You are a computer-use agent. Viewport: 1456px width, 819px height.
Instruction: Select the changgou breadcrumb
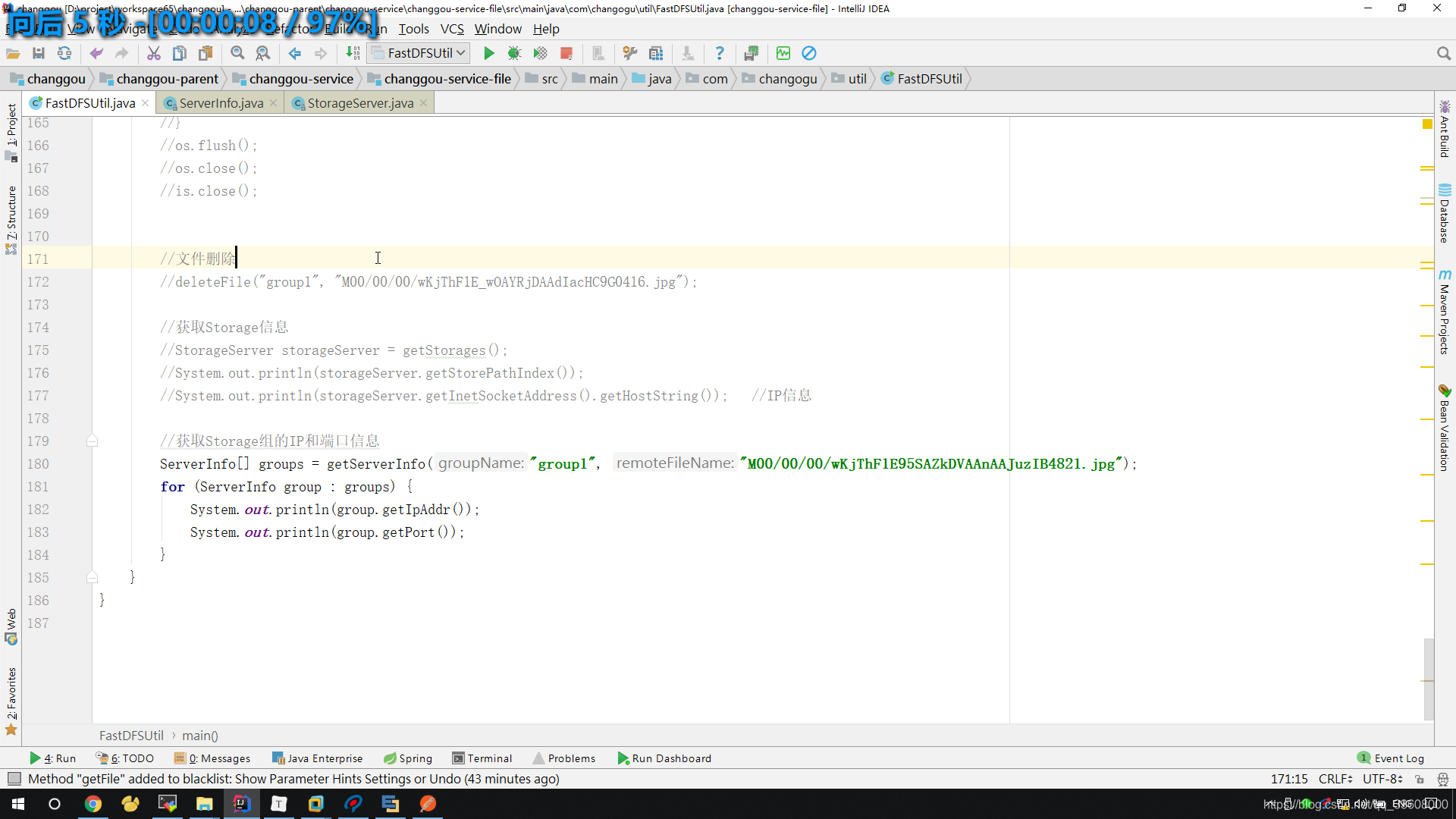pos(49,79)
